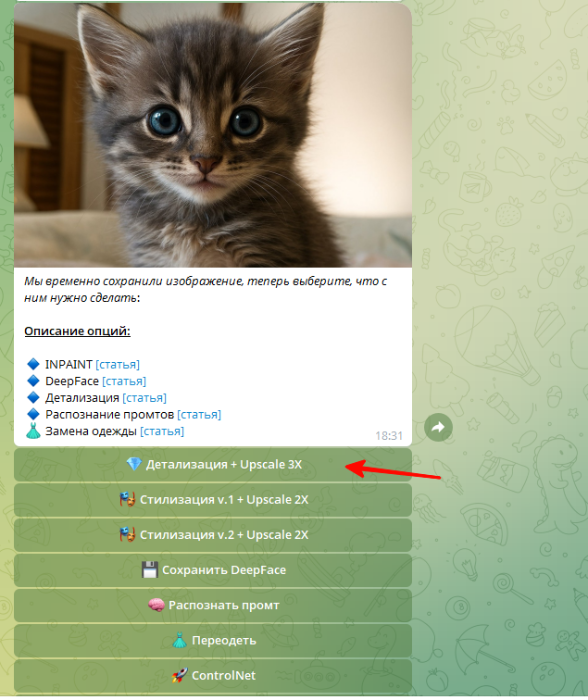Click the masks icon on Стилизация v.1
The image size is (588, 700).
127,500
